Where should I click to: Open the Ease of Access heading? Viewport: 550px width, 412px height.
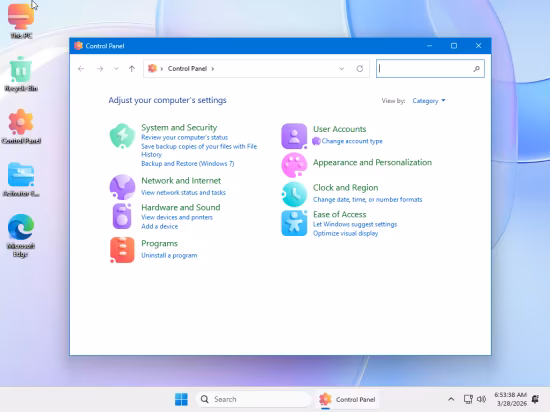click(x=339, y=214)
